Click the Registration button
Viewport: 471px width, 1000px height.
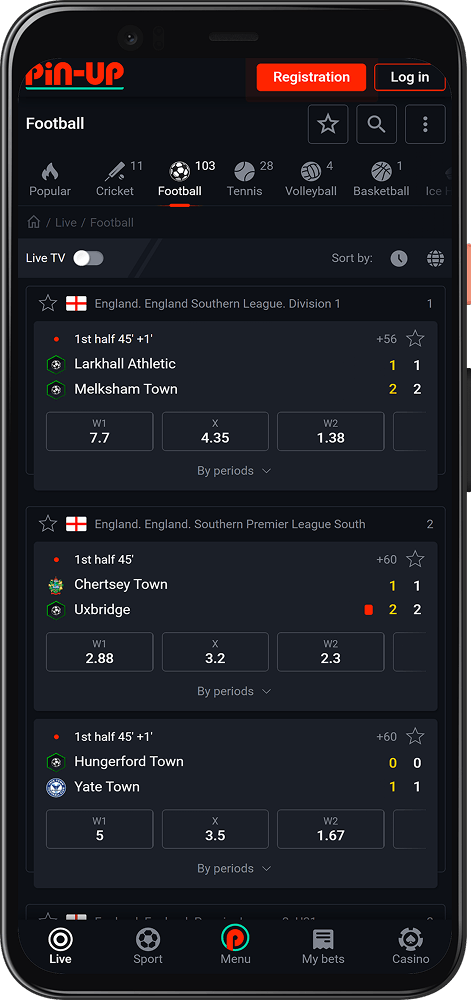pyautogui.click(x=311, y=77)
